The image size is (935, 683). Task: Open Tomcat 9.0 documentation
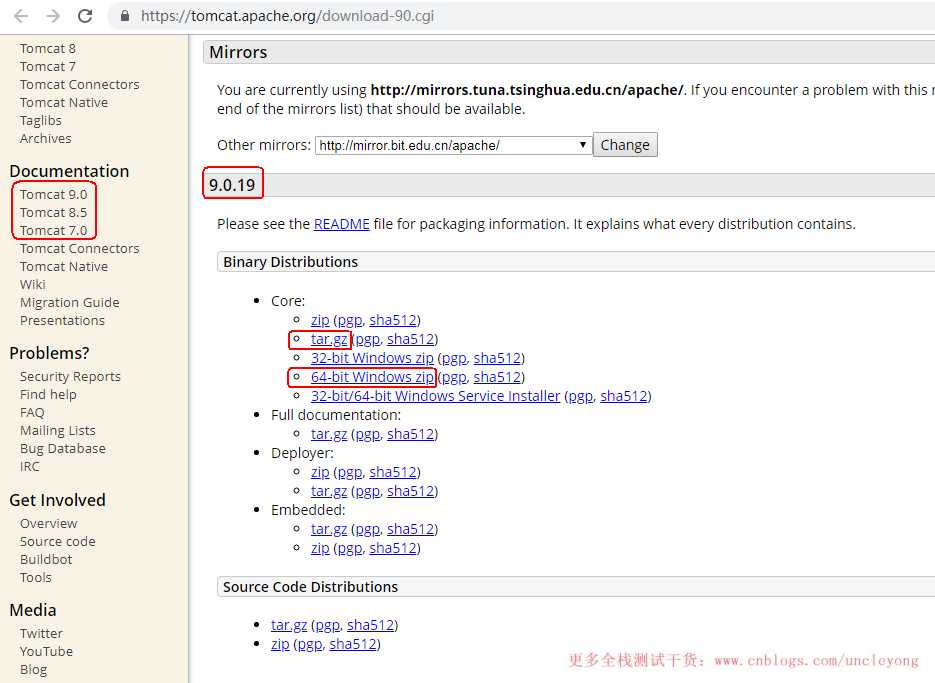point(54,194)
